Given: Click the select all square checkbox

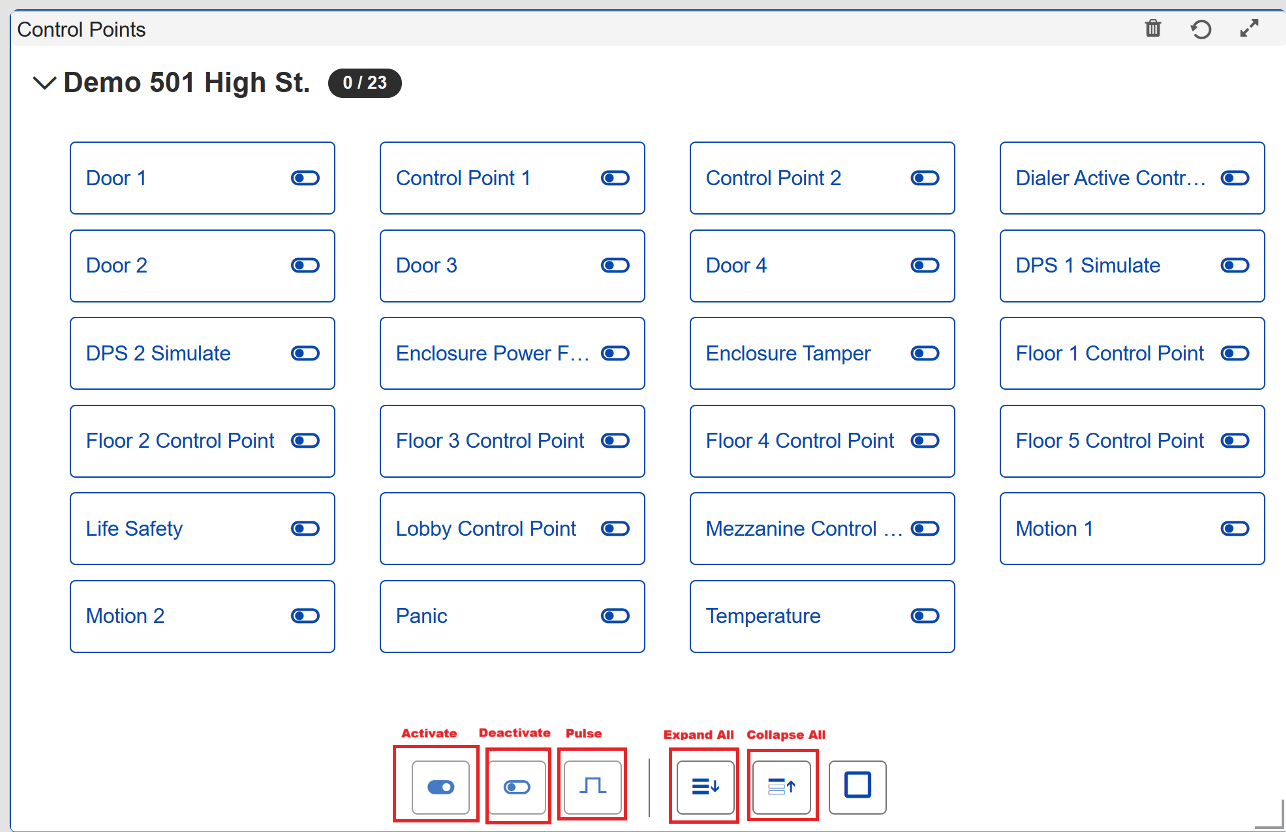Looking at the screenshot, I should 857,786.
